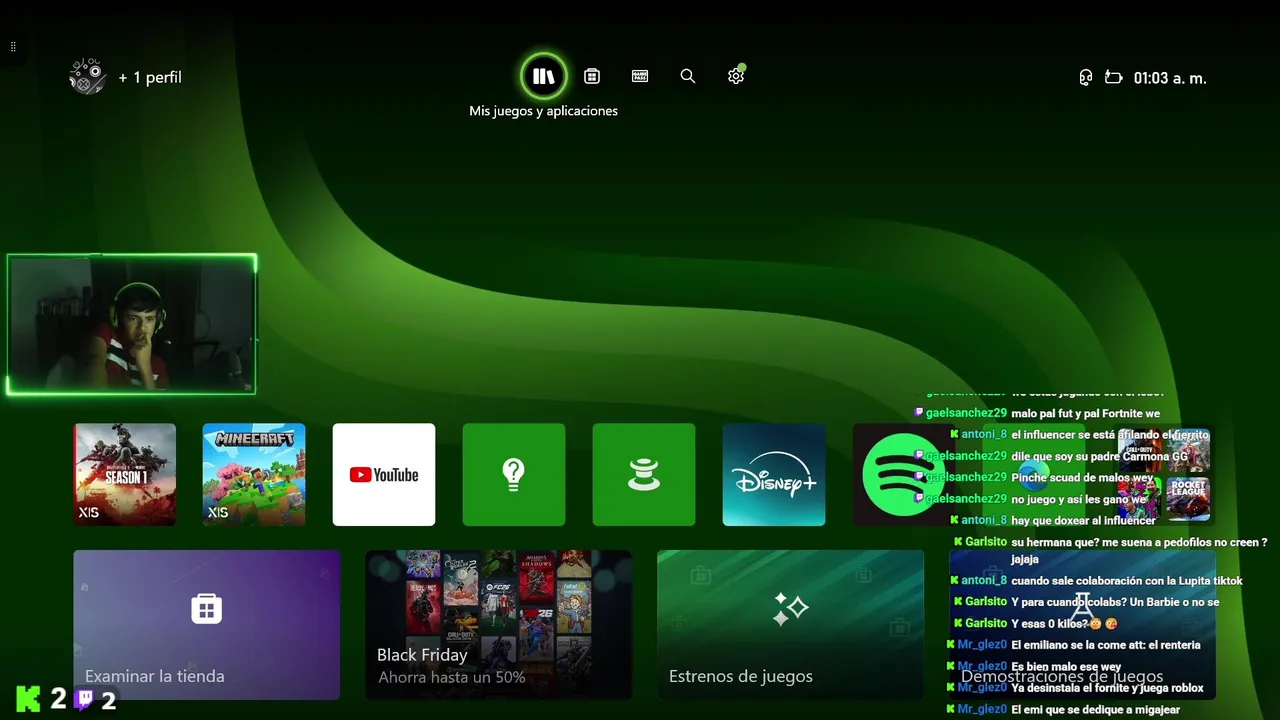Select chat message 'no juego y así les gano we'
Screen dimensions: 1280x720
[1078, 499]
